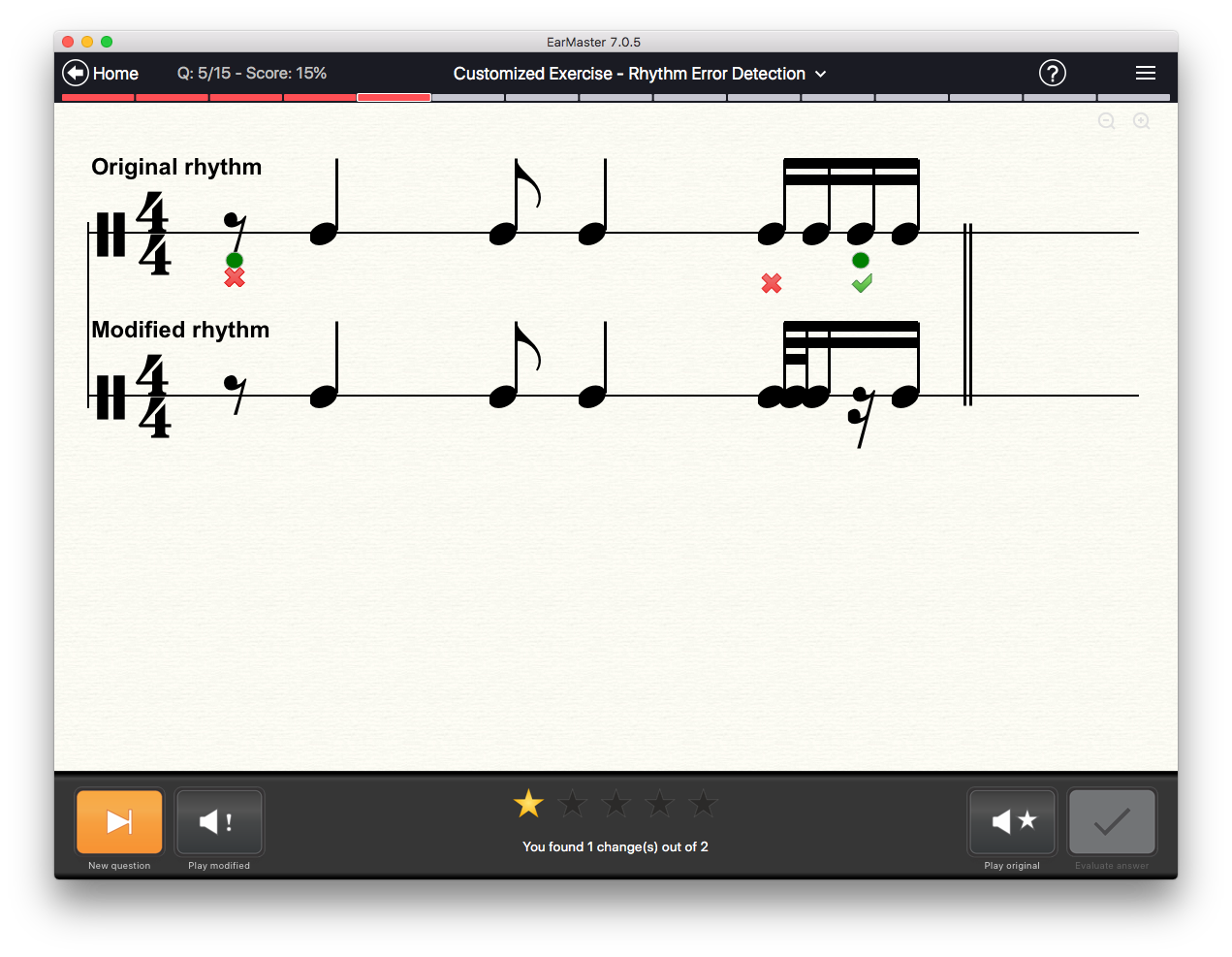Close the EarMaster window with the red button

click(x=68, y=42)
